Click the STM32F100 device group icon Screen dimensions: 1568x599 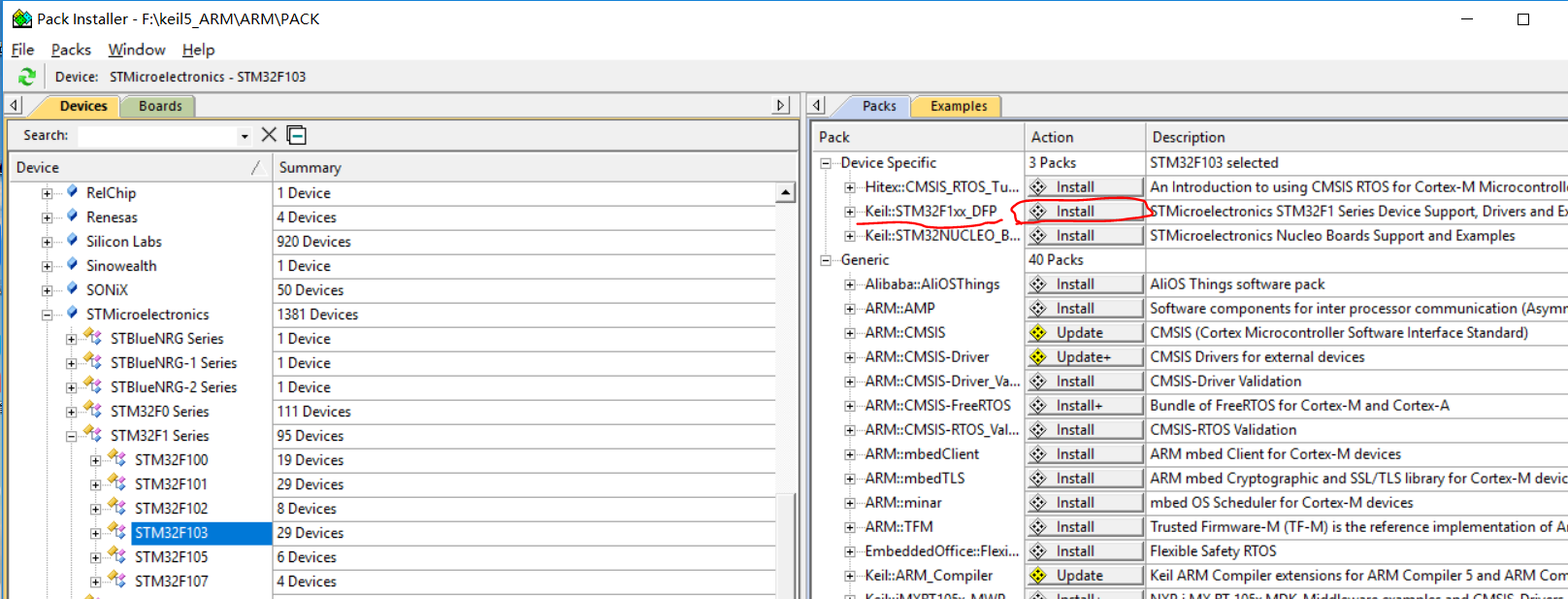(117, 459)
